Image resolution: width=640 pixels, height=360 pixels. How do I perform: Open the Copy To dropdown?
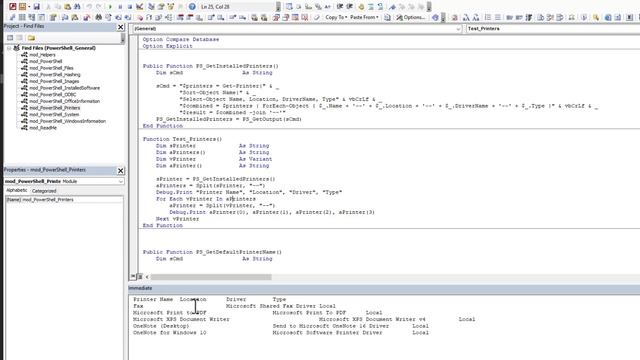[336, 17]
